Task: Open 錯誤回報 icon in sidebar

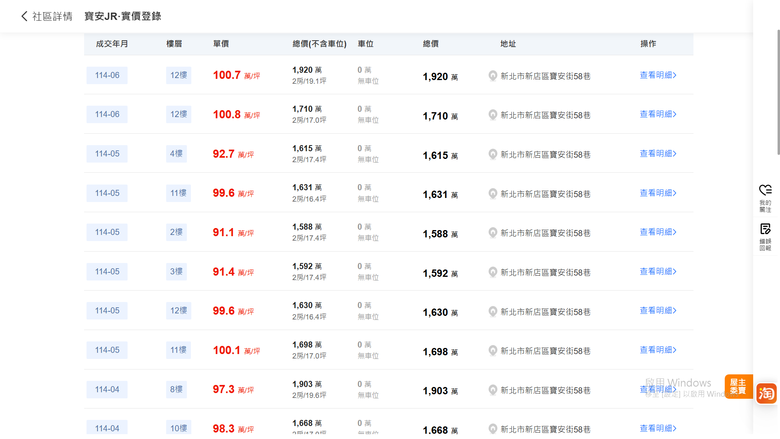Action: [765, 237]
